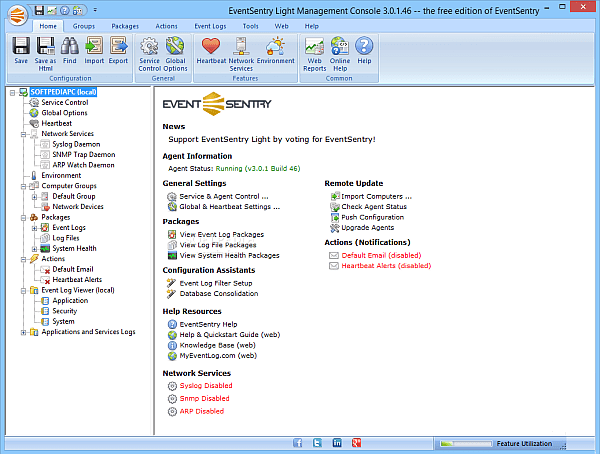600x454 pixels.
Task: Switch to the Event Logs ribbon tab
Action: (x=210, y=26)
